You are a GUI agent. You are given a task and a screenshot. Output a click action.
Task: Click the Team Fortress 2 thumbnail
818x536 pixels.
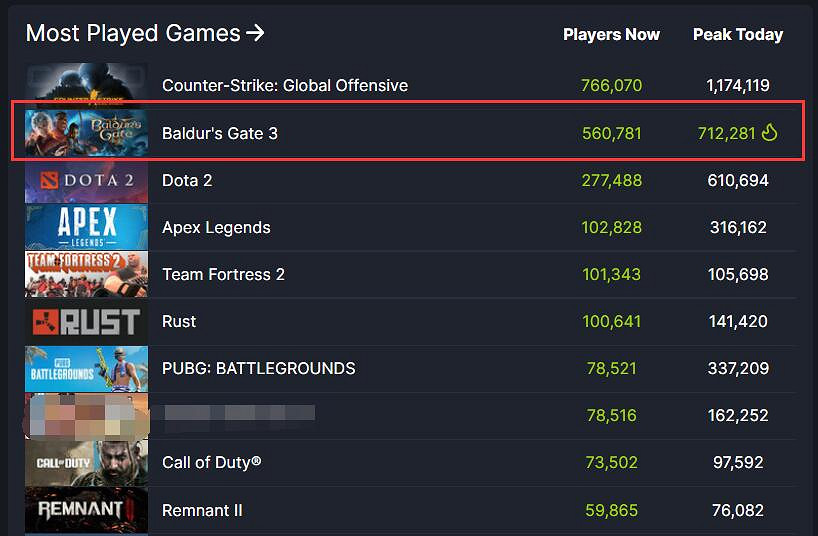(x=86, y=274)
